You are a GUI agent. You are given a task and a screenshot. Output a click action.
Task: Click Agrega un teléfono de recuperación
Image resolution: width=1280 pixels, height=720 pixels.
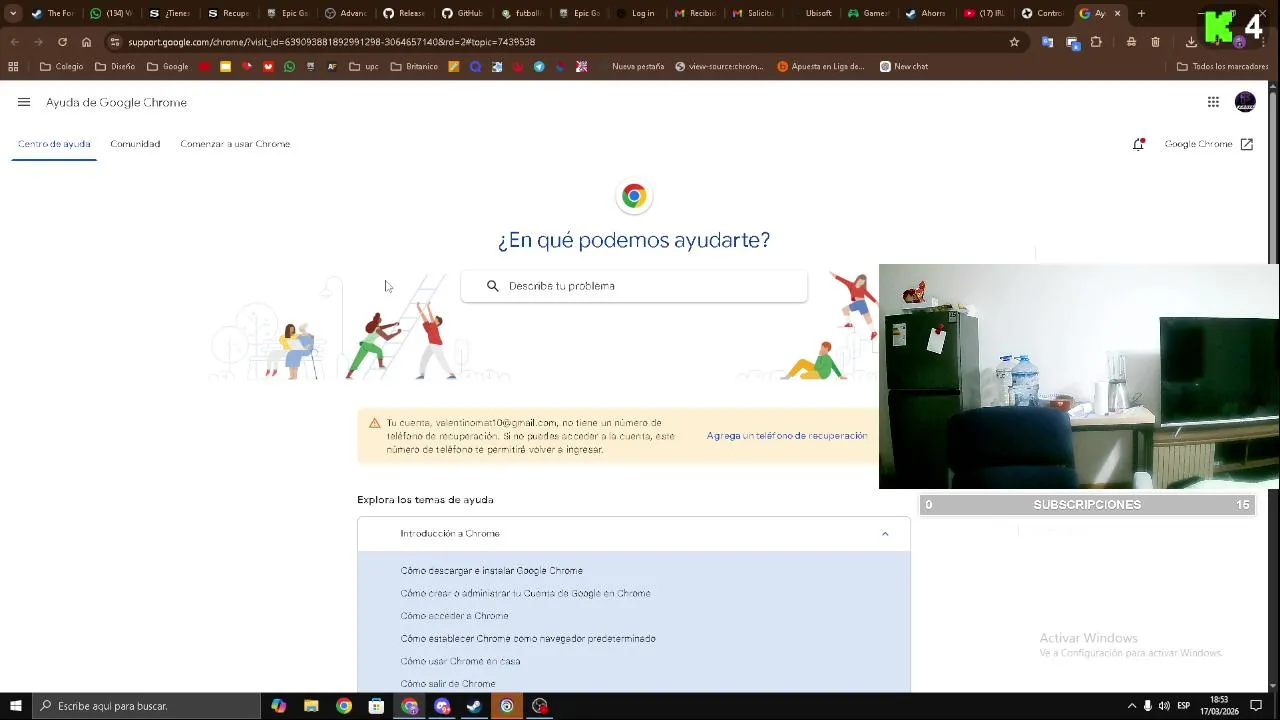[x=787, y=436]
